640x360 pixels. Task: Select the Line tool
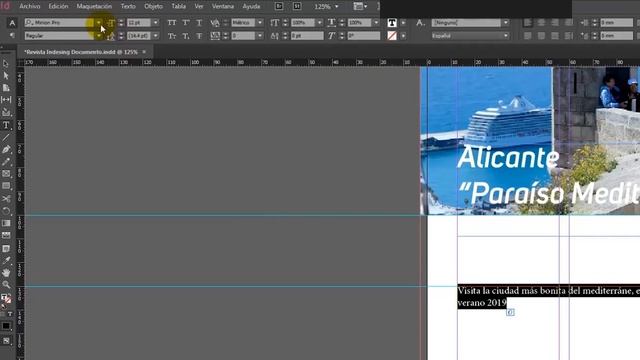(x=6, y=138)
